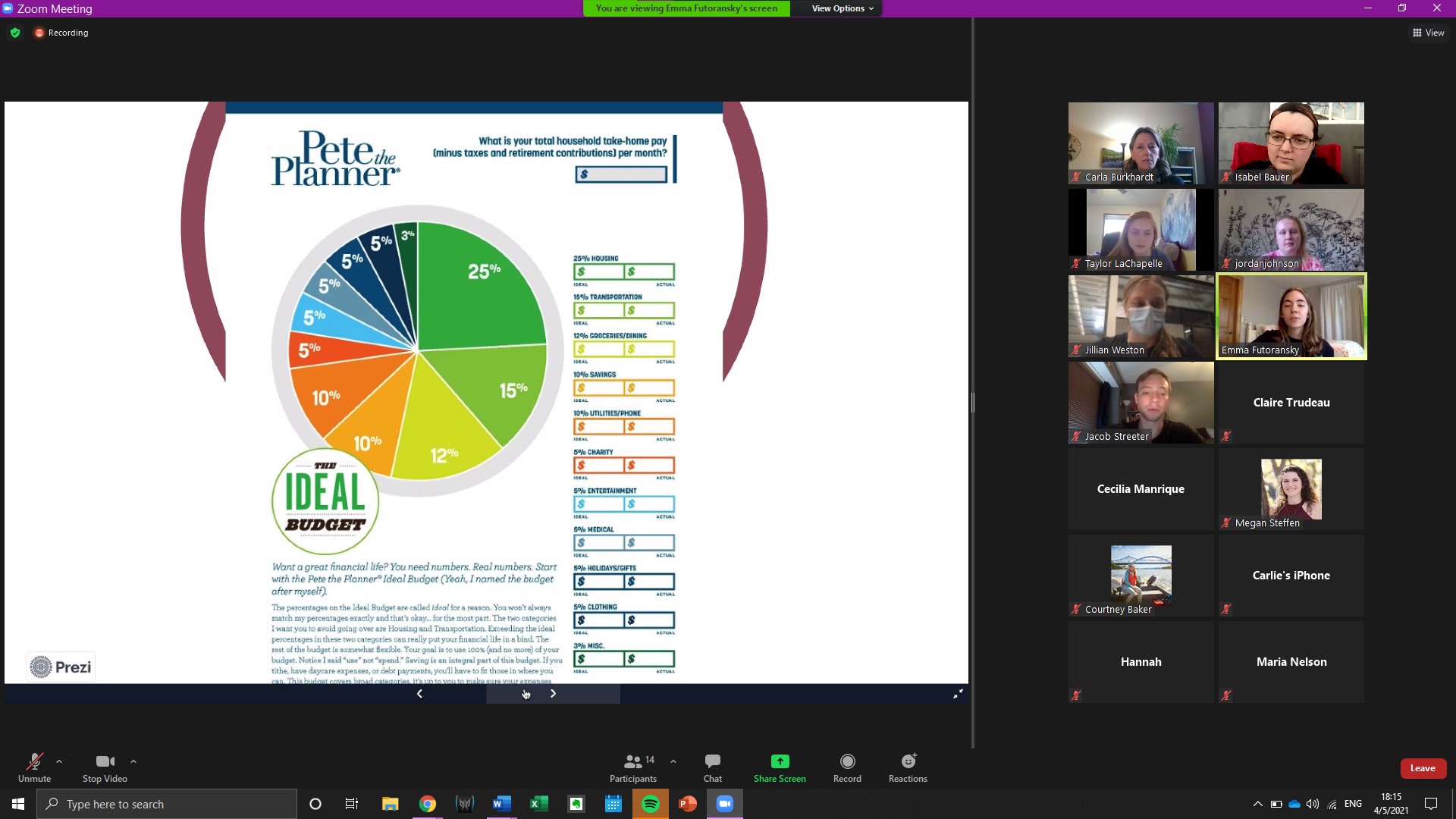
Task: Open the Chat panel
Action: point(712,767)
